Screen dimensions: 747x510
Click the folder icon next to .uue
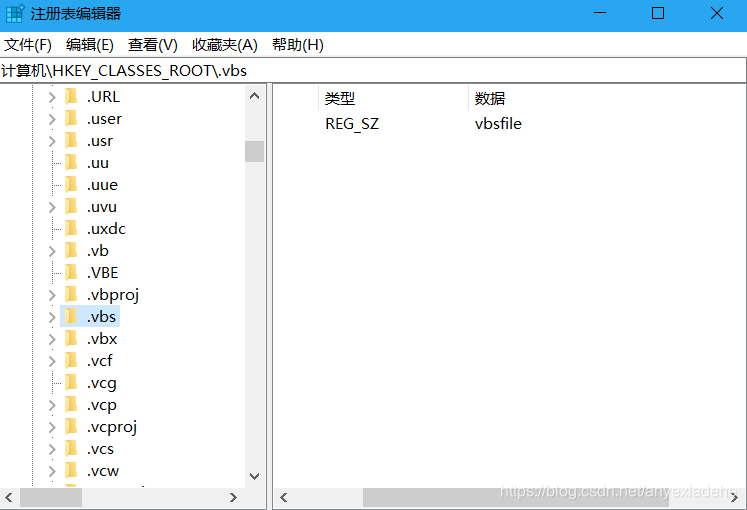71,184
